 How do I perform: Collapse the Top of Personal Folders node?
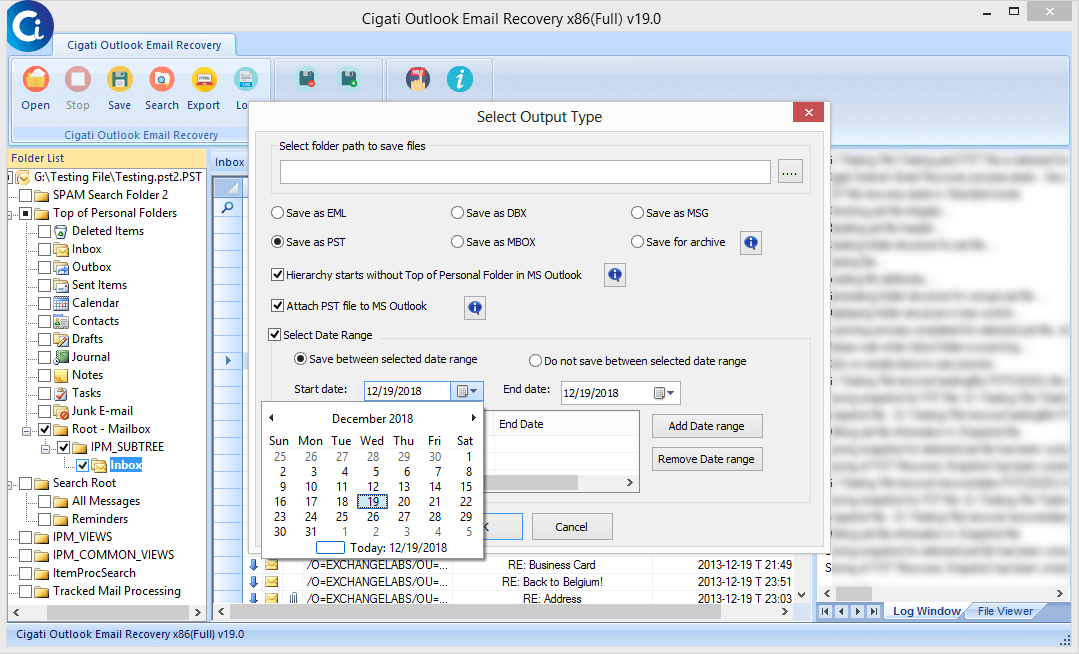(10, 215)
